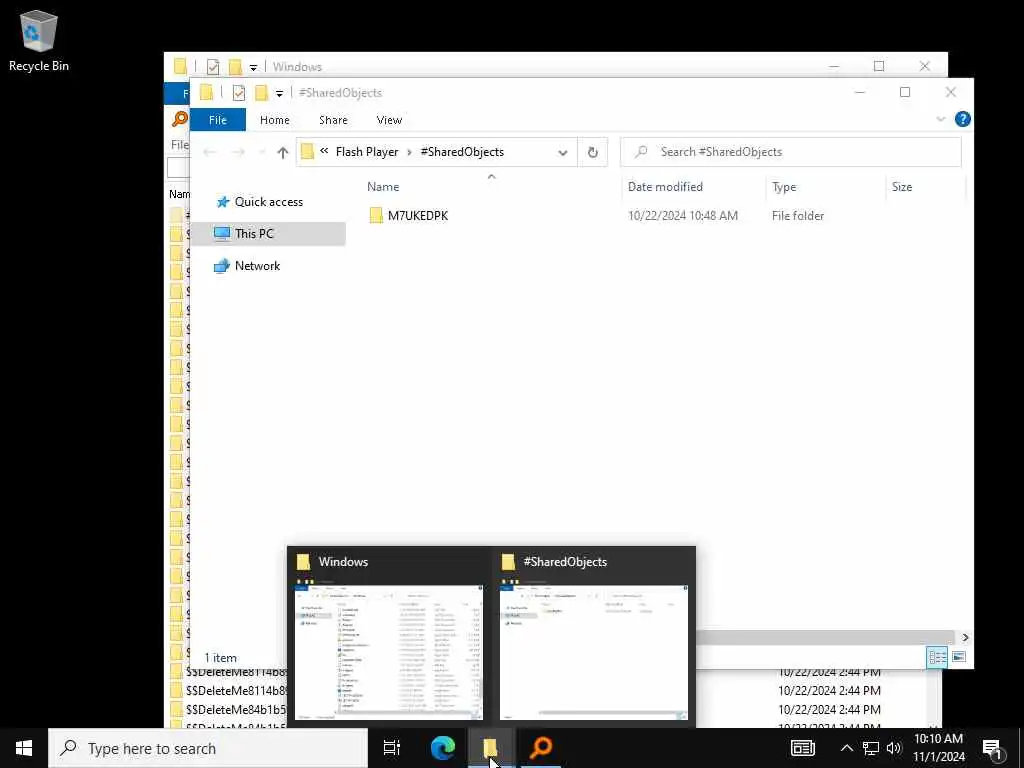Open the Action Center notifications icon

993,748
